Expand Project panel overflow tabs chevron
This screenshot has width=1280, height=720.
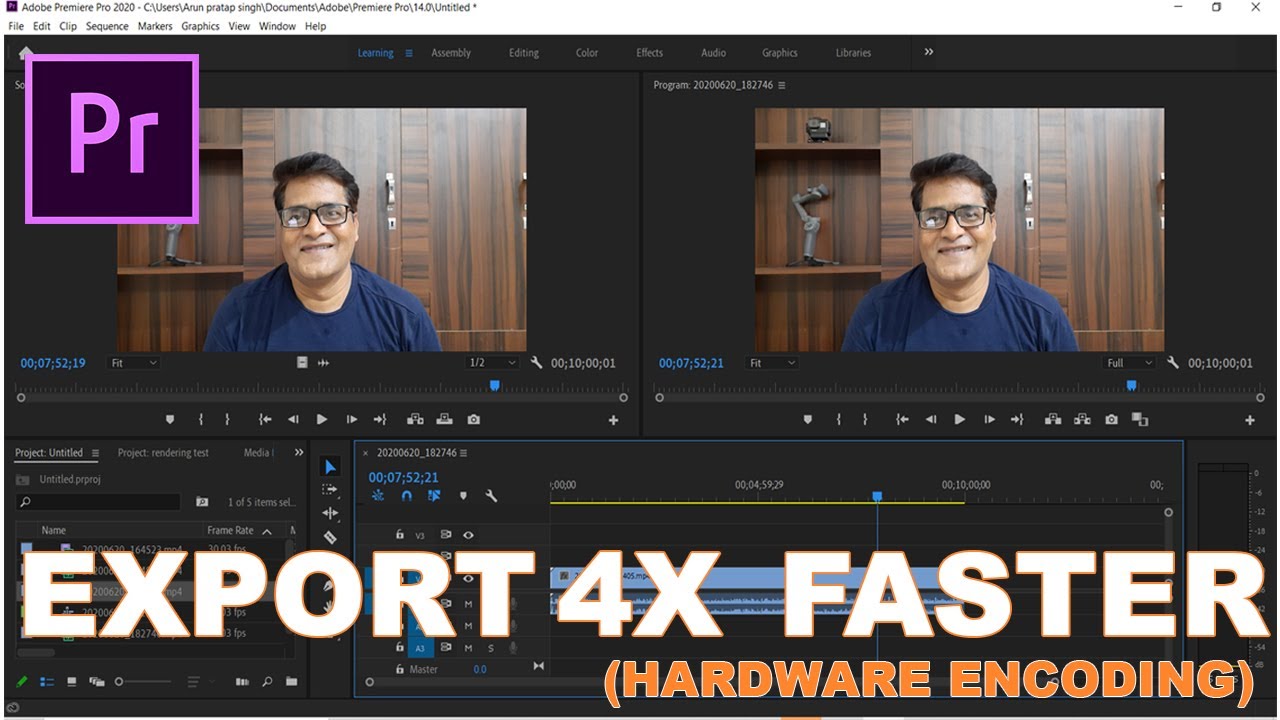click(x=298, y=453)
